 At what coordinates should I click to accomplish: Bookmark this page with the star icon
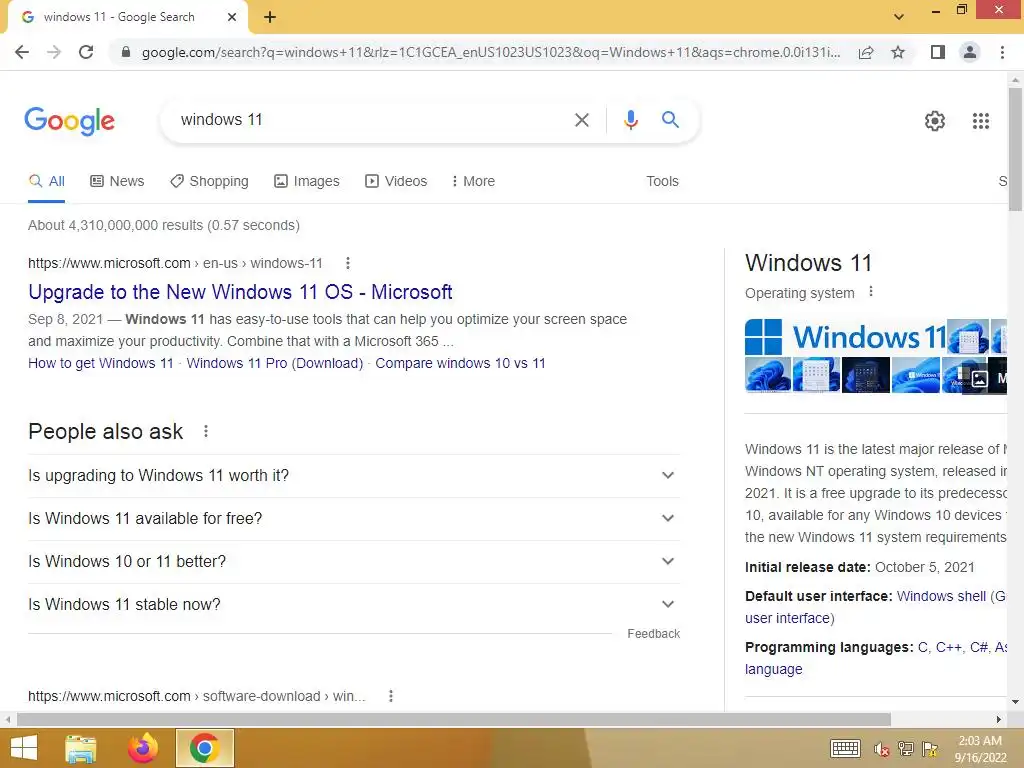[898, 52]
